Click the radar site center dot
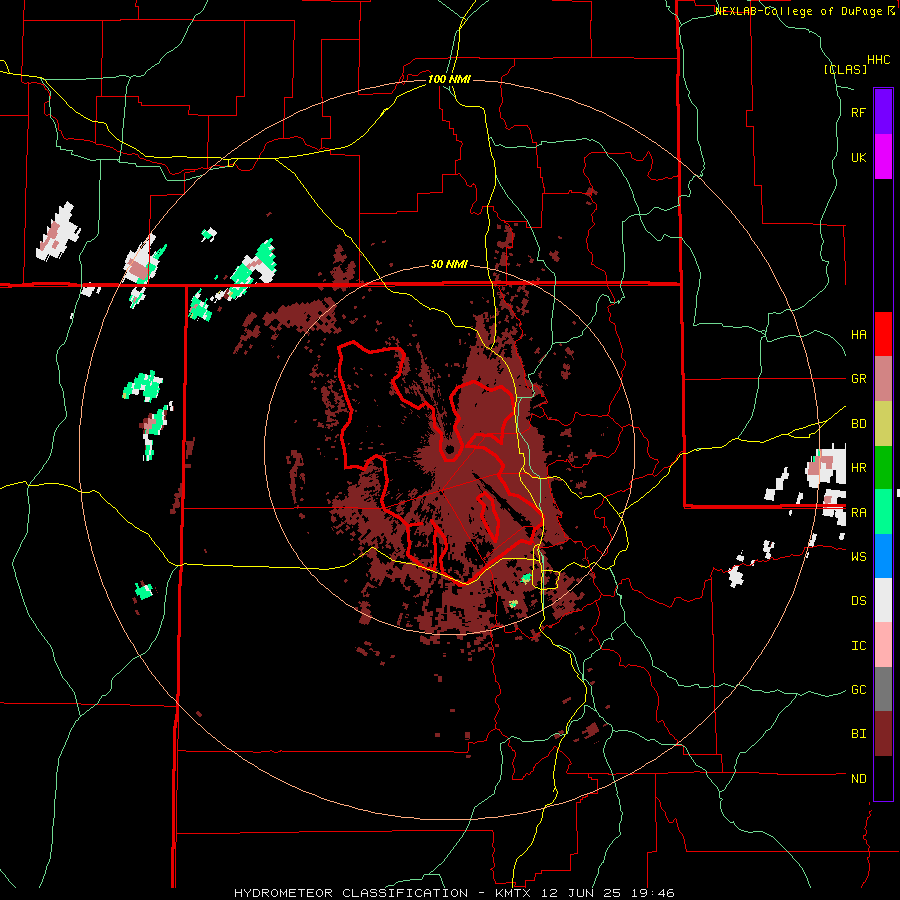Screen dimensions: 900x900 449,449
